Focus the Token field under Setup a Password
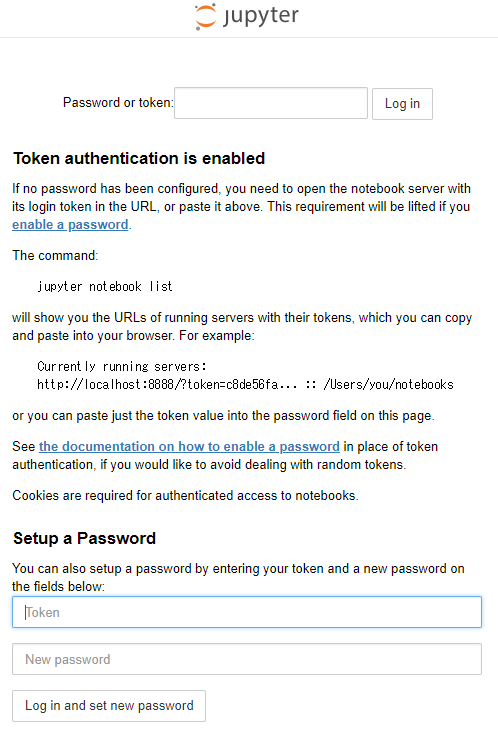The width and height of the screenshot is (498, 732). (x=247, y=612)
